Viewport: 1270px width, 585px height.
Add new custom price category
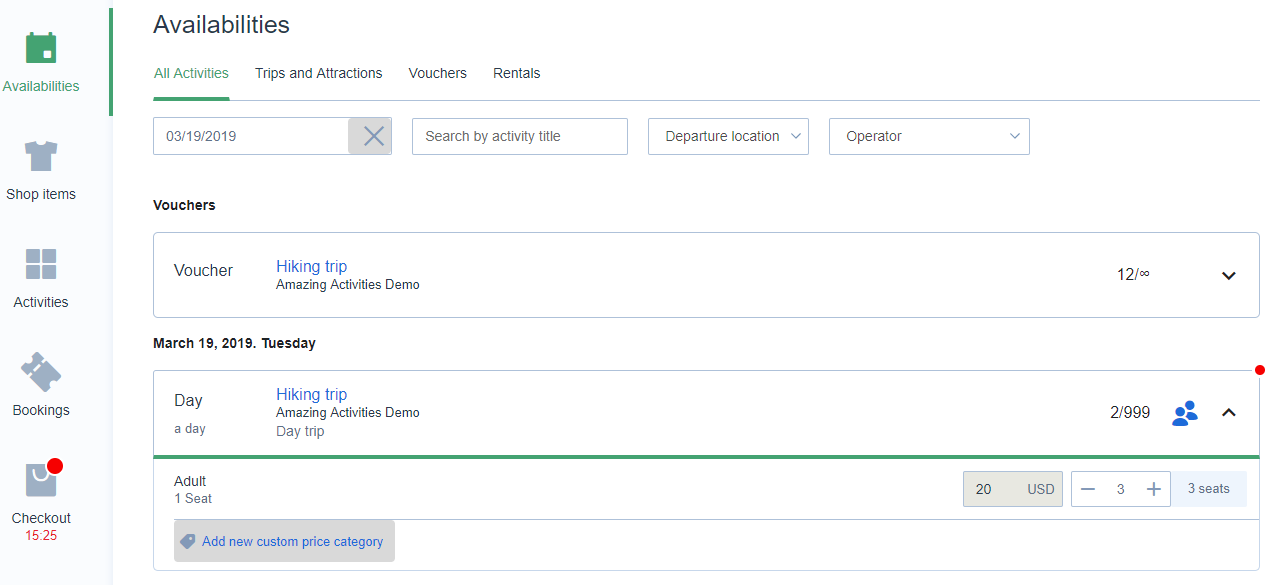284,541
